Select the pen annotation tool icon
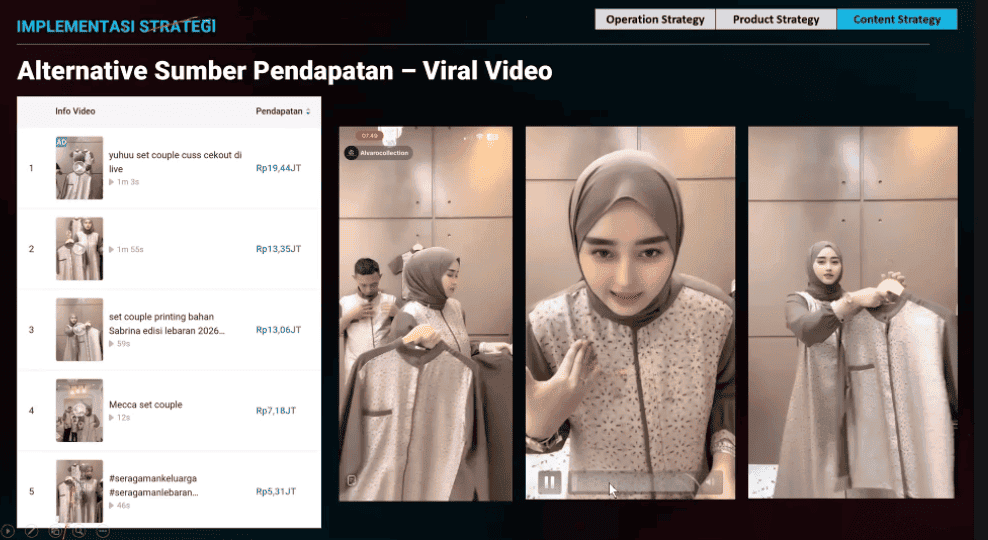988x540 pixels. pyautogui.click(x=32, y=531)
